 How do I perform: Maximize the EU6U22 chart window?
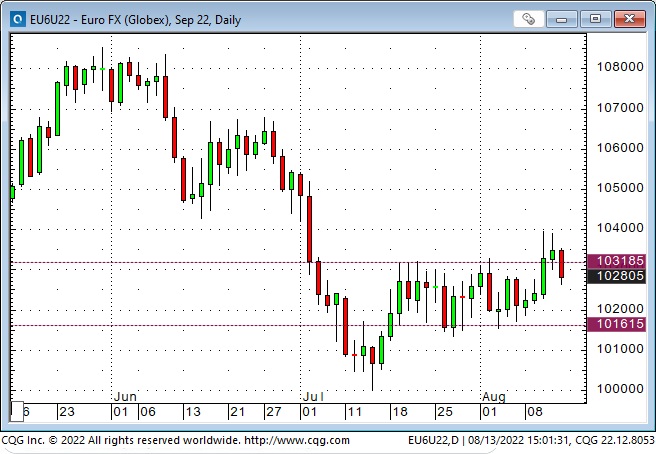595,19
